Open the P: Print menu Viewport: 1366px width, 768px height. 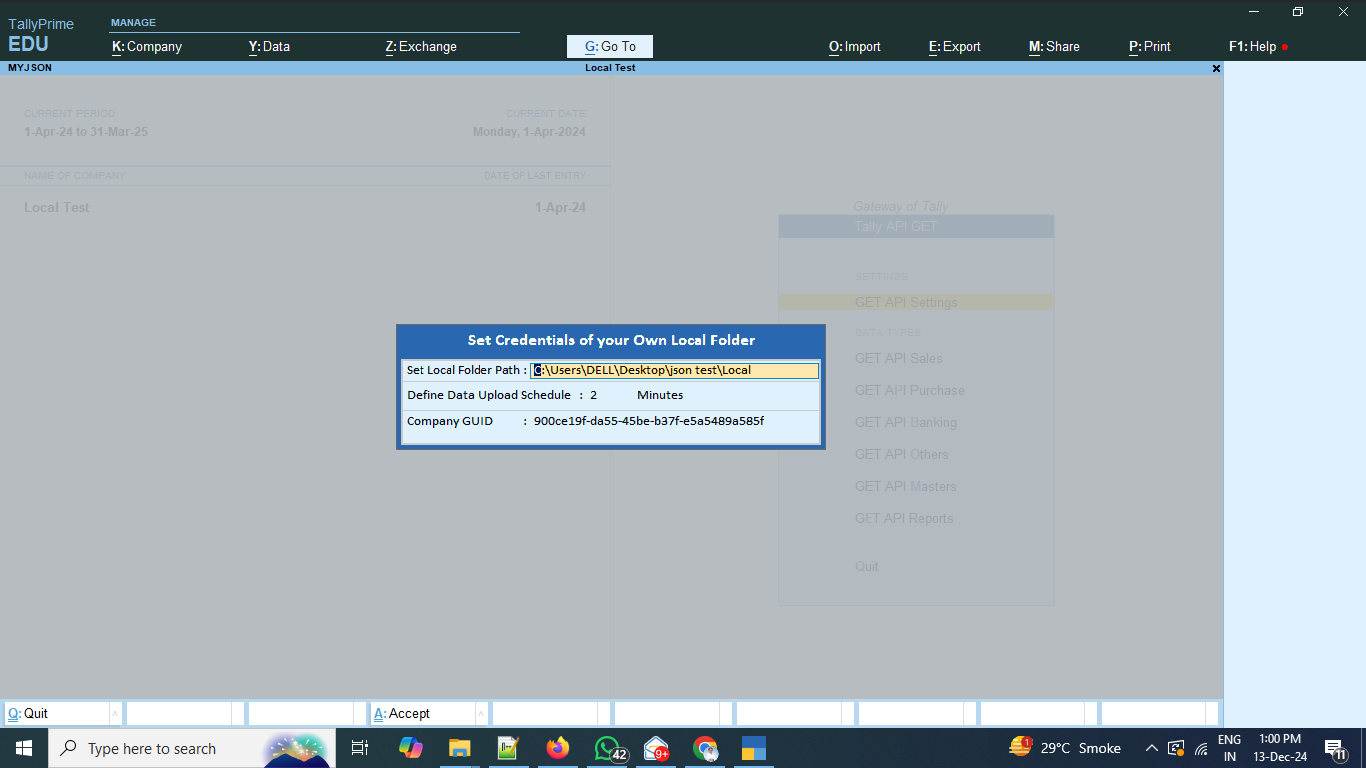(1150, 46)
